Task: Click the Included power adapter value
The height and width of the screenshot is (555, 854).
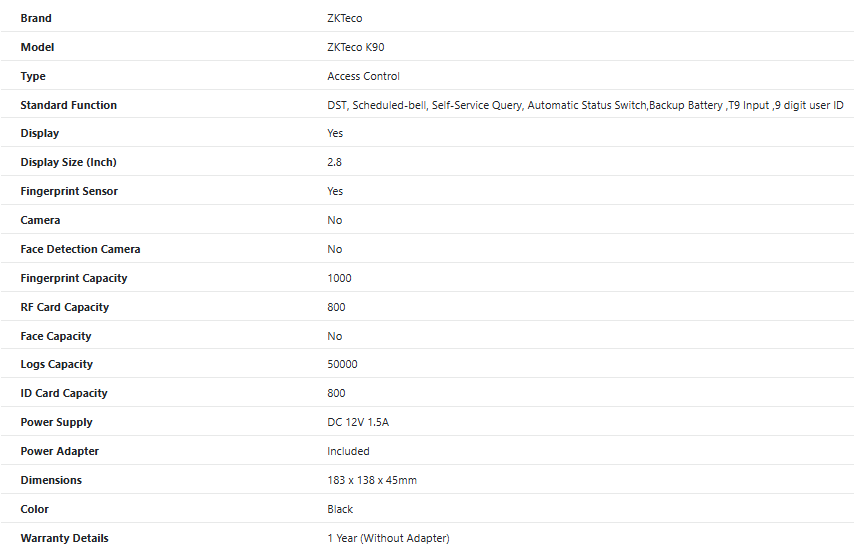Action: point(348,451)
